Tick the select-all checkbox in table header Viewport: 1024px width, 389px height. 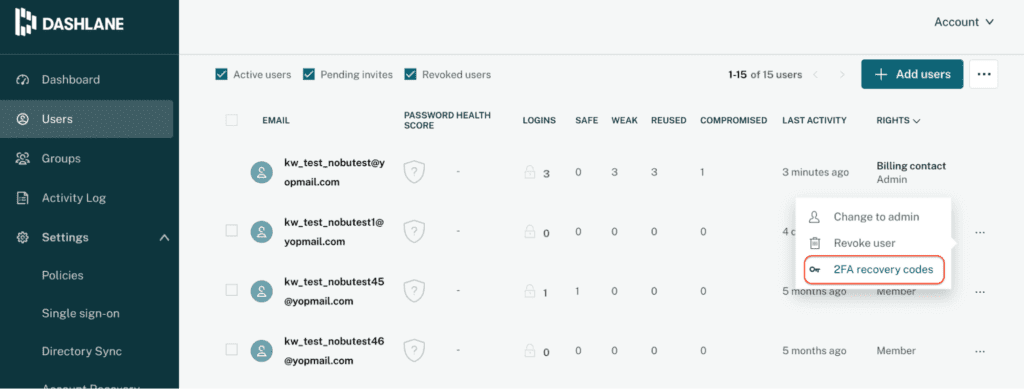click(231, 120)
